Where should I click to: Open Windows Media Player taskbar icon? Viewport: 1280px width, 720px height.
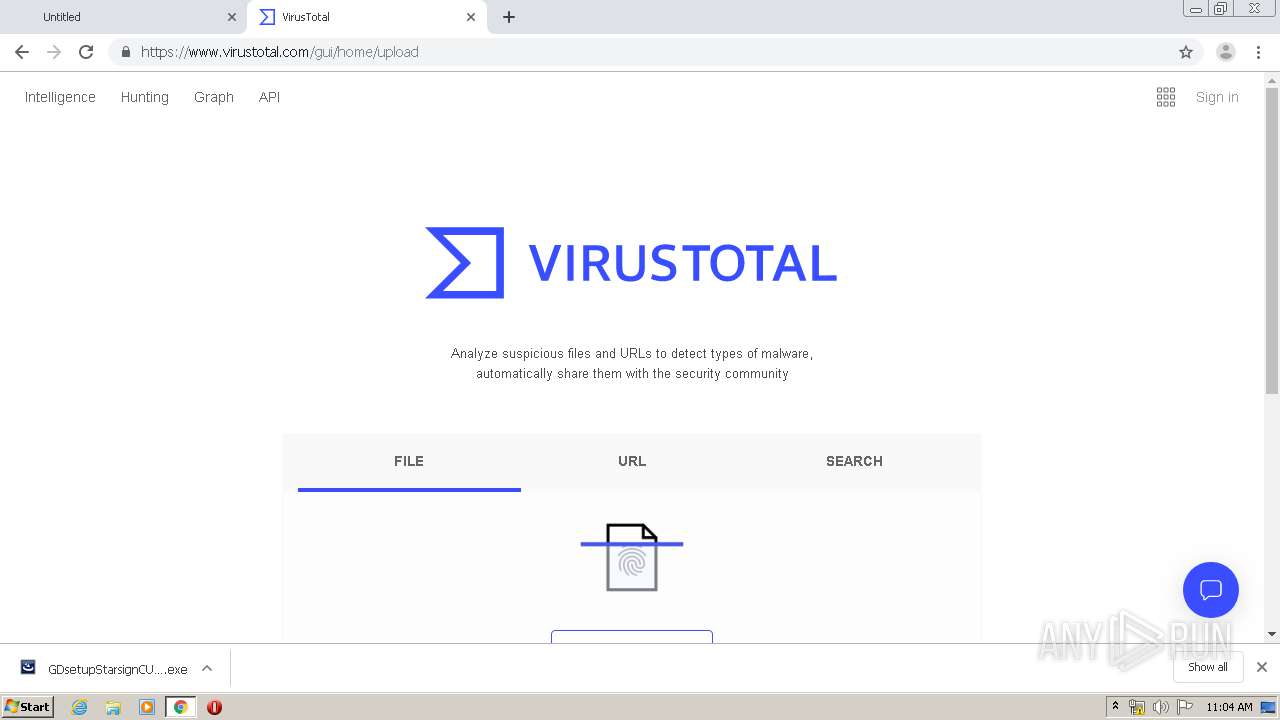coord(147,707)
